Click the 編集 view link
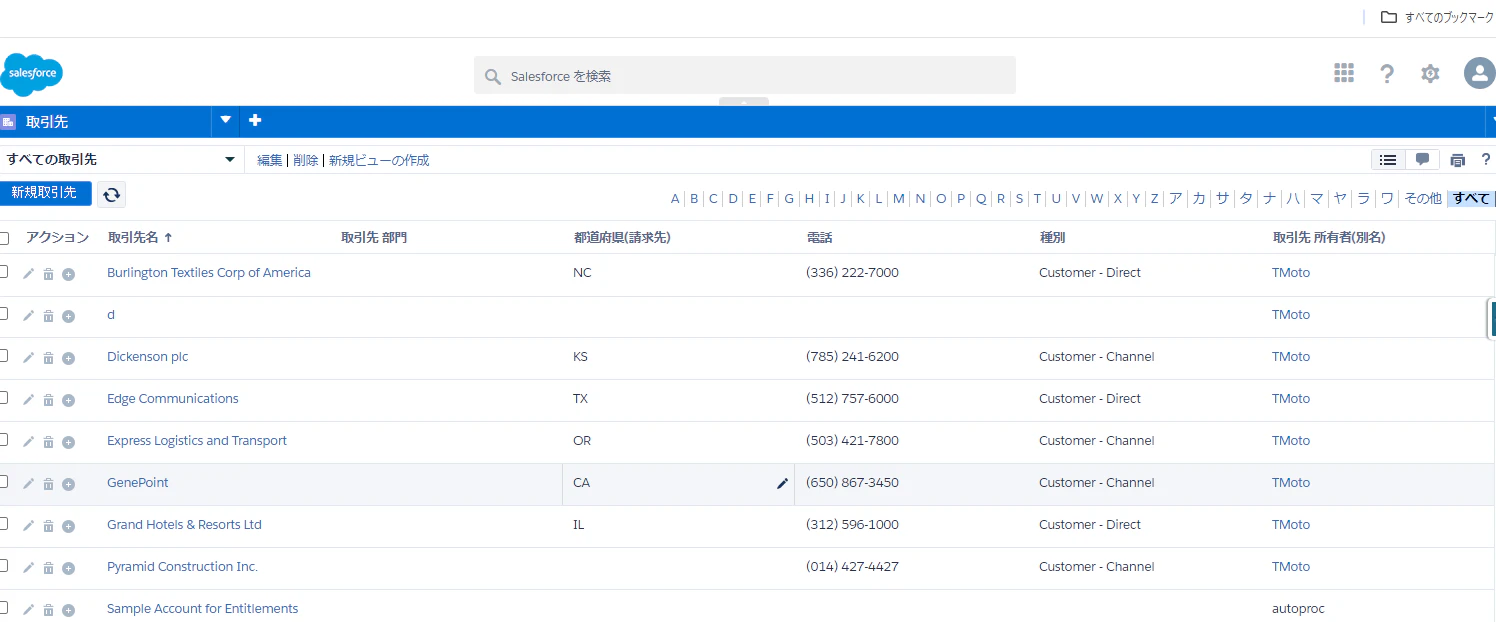Screen dimensions: 1496x622 point(270,160)
